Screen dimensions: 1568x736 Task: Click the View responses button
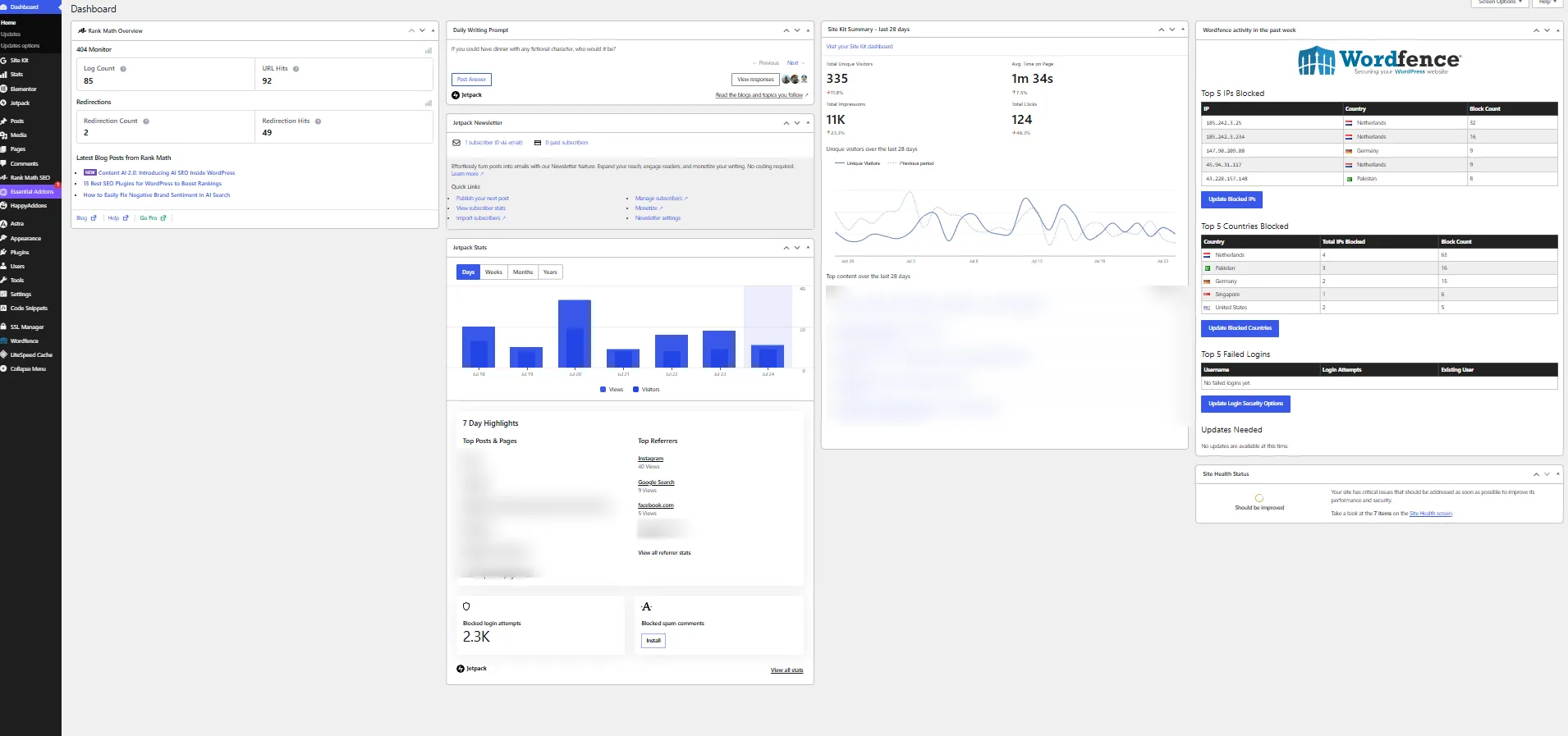(755, 80)
